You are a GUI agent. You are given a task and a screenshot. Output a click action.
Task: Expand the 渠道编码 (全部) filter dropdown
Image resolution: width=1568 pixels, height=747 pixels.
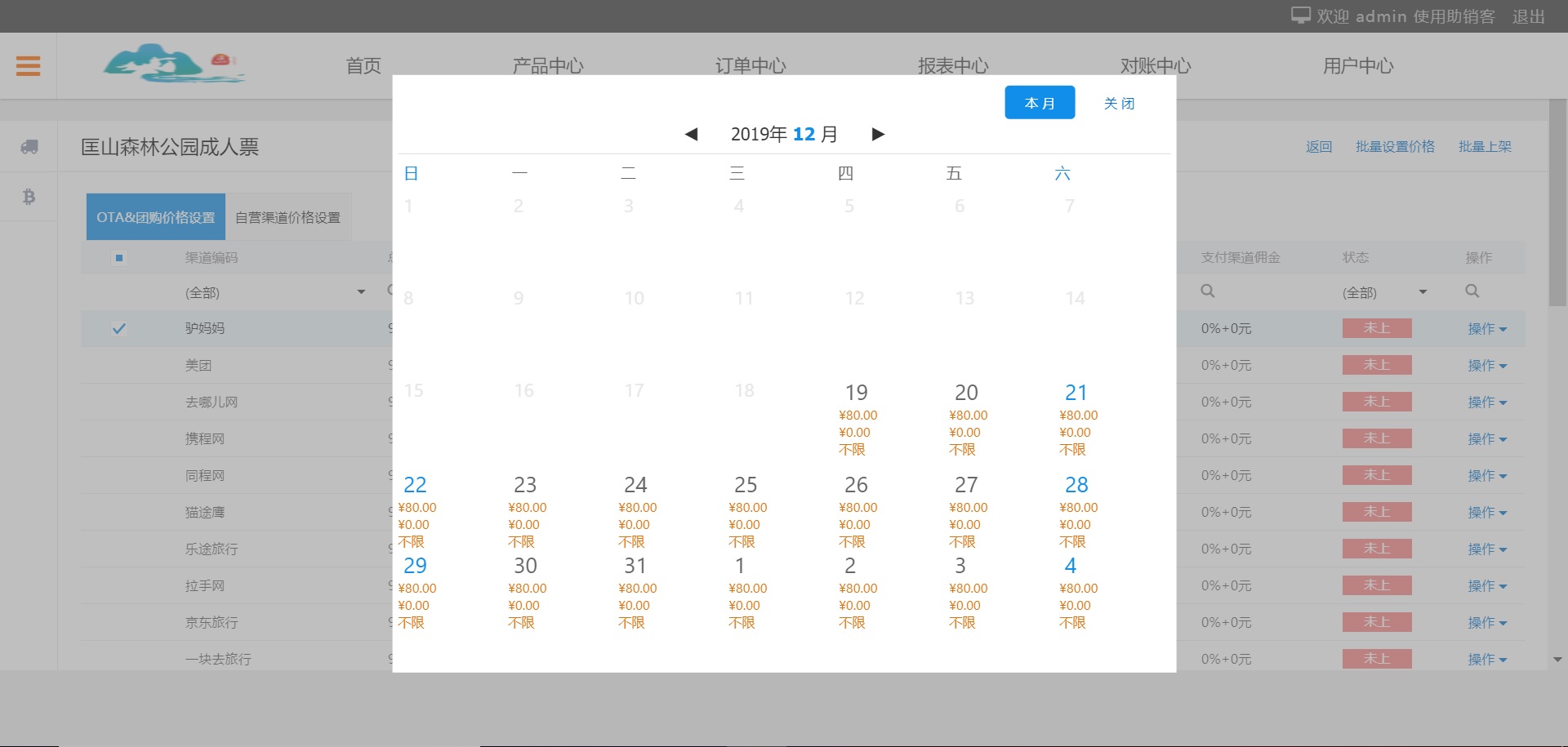[361, 292]
